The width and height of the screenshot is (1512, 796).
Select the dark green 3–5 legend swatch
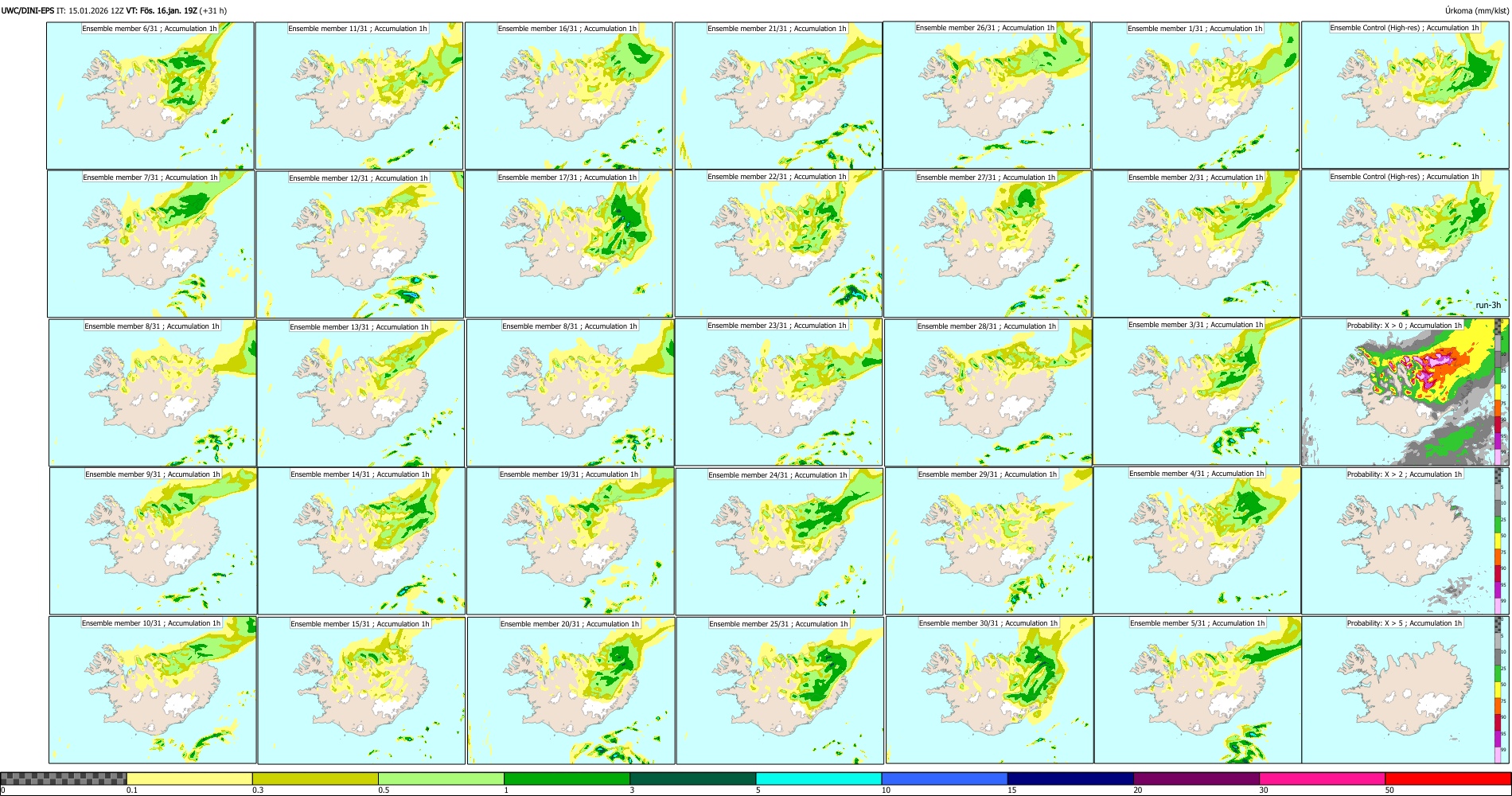pos(692,778)
